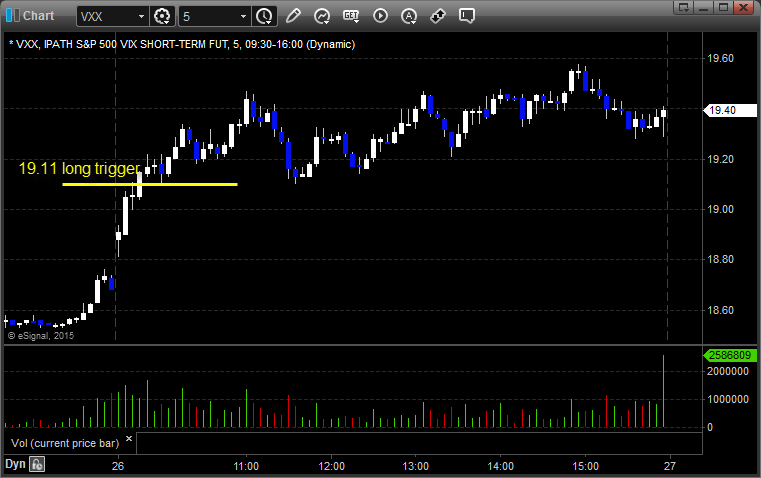Maximize the chart window
This screenshot has height=478, width=761.
(723, 7)
